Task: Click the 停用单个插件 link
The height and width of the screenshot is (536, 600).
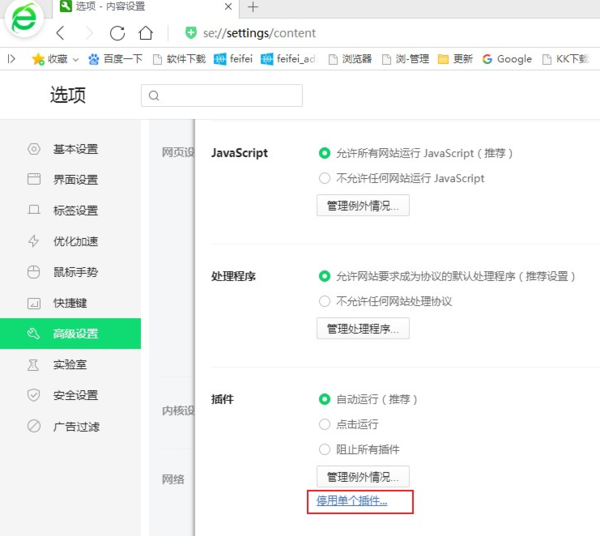Action: [x=351, y=500]
